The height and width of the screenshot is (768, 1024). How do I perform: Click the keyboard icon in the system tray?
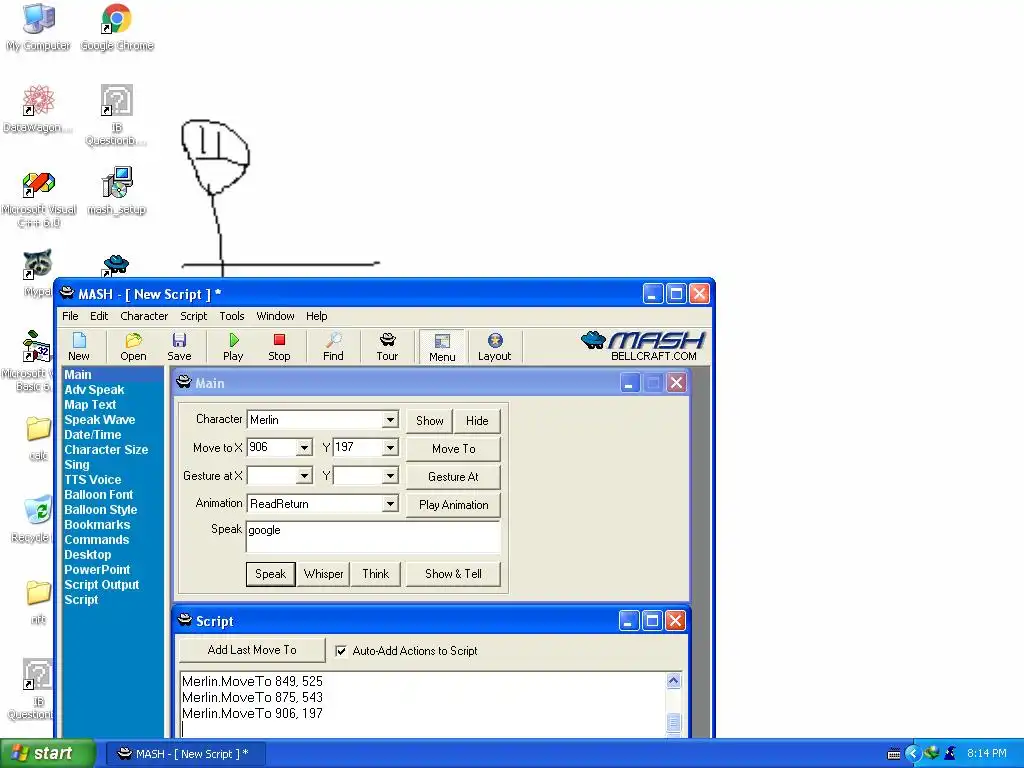pos(894,754)
